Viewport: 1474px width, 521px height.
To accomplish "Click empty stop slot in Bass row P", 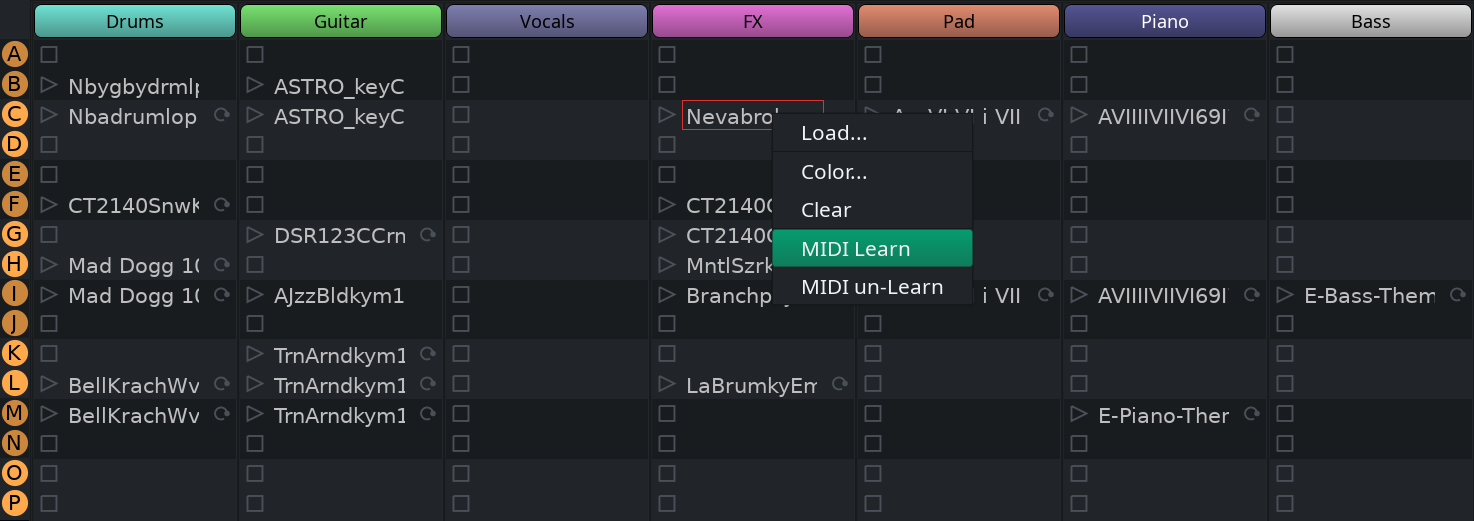I will (x=1284, y=503).
